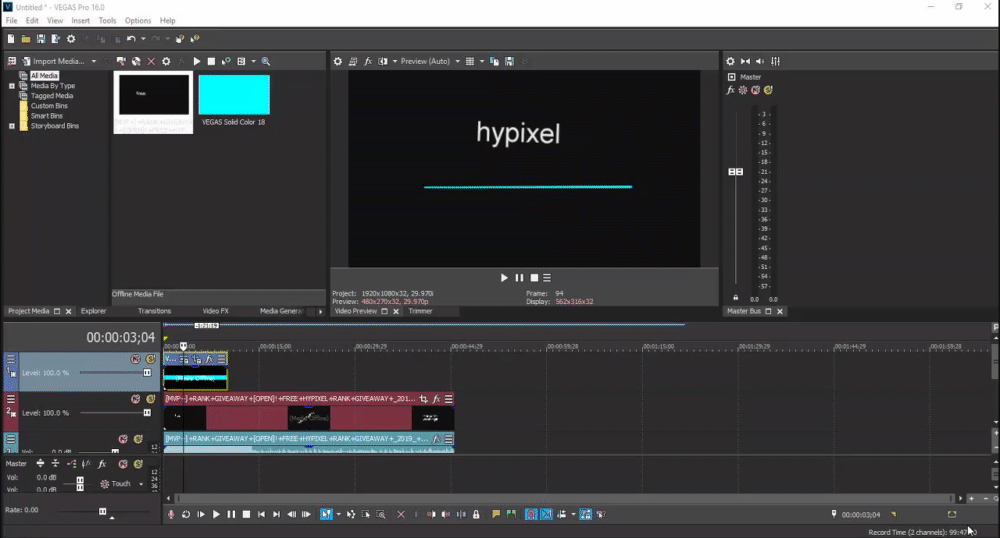The height and width of the screenshot is (538, 1000).
Task: Expand the Media By Type node
Action: coord(11,85)
